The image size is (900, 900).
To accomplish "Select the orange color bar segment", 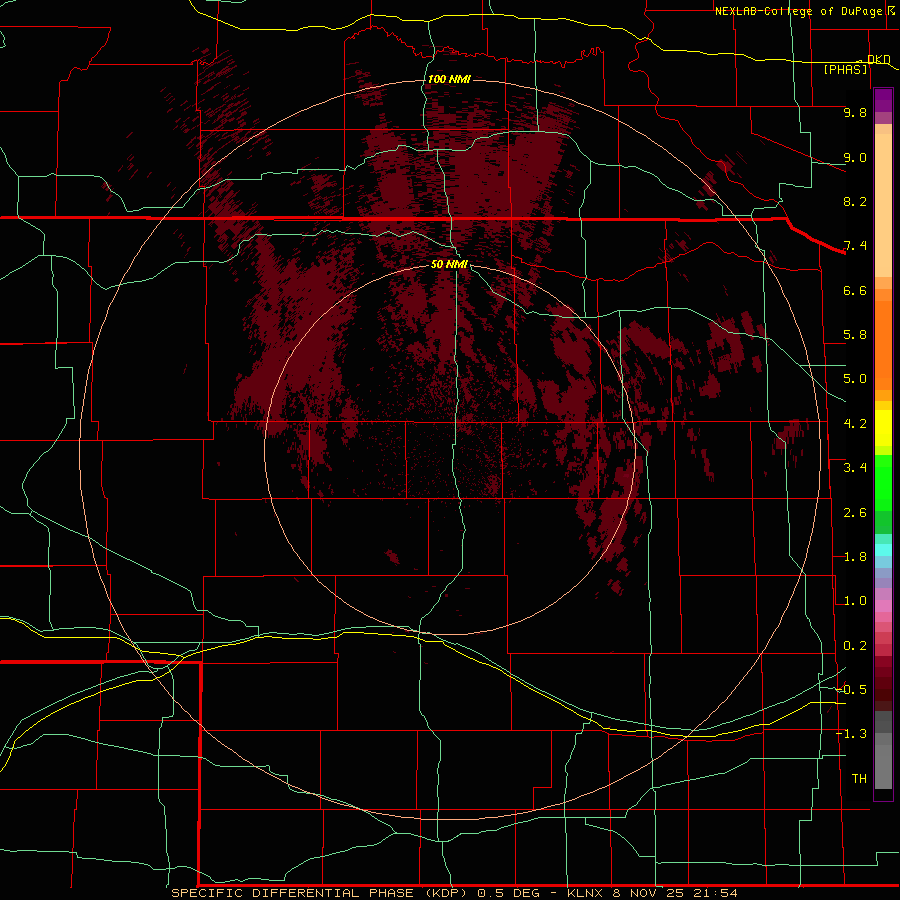I will tap(883, 346).
